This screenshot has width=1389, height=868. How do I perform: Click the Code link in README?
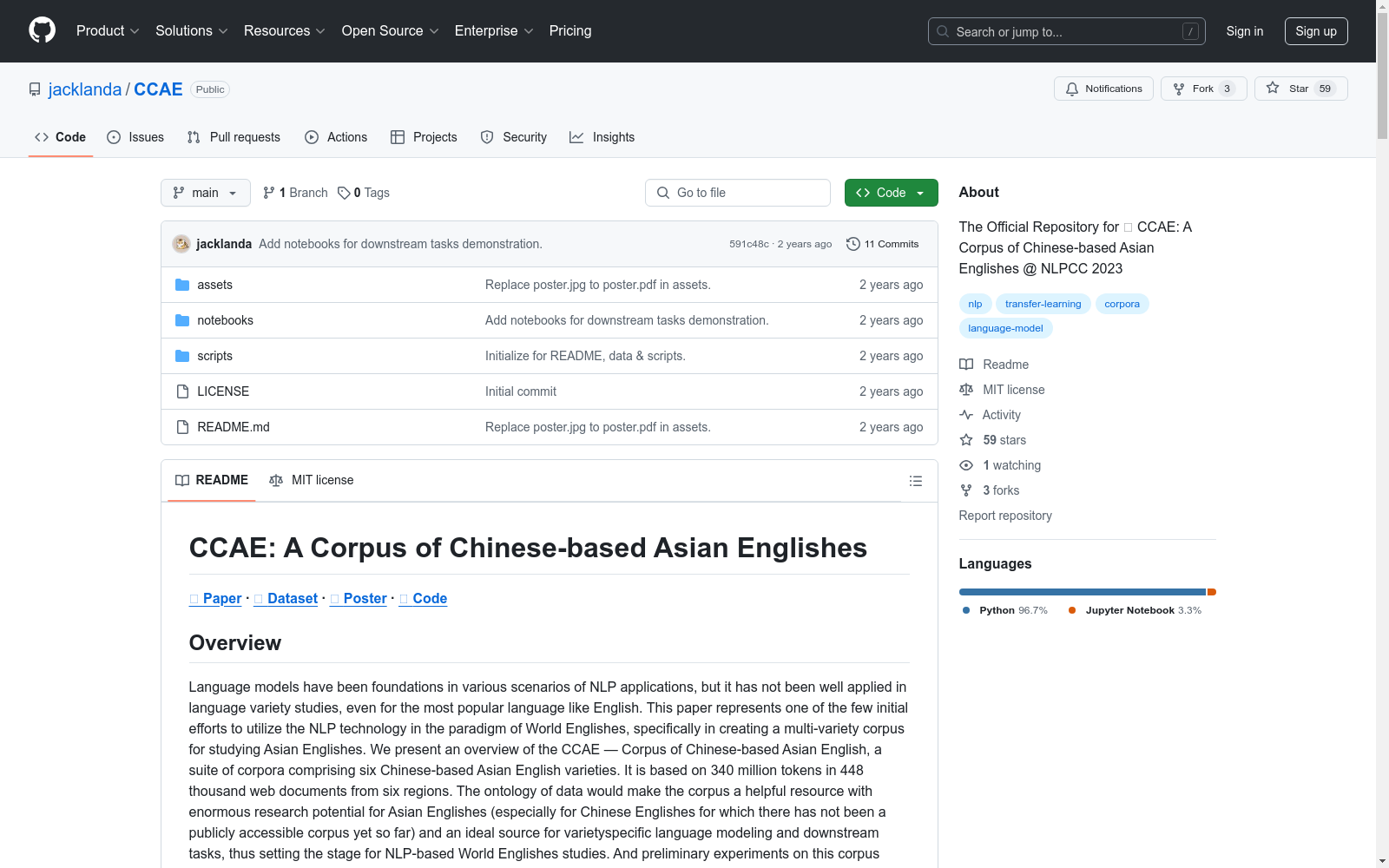point(423,598)
